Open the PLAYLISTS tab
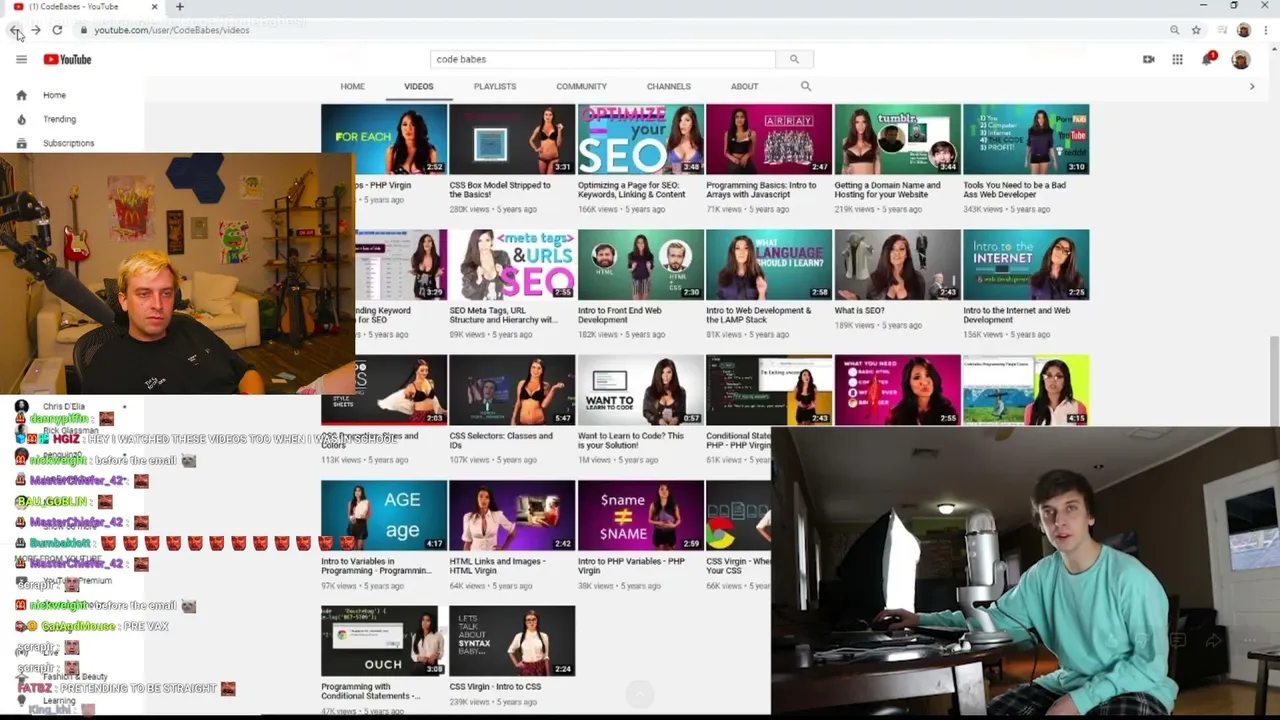The height and width of the screenshot is (720, 1280). [495, 87]
